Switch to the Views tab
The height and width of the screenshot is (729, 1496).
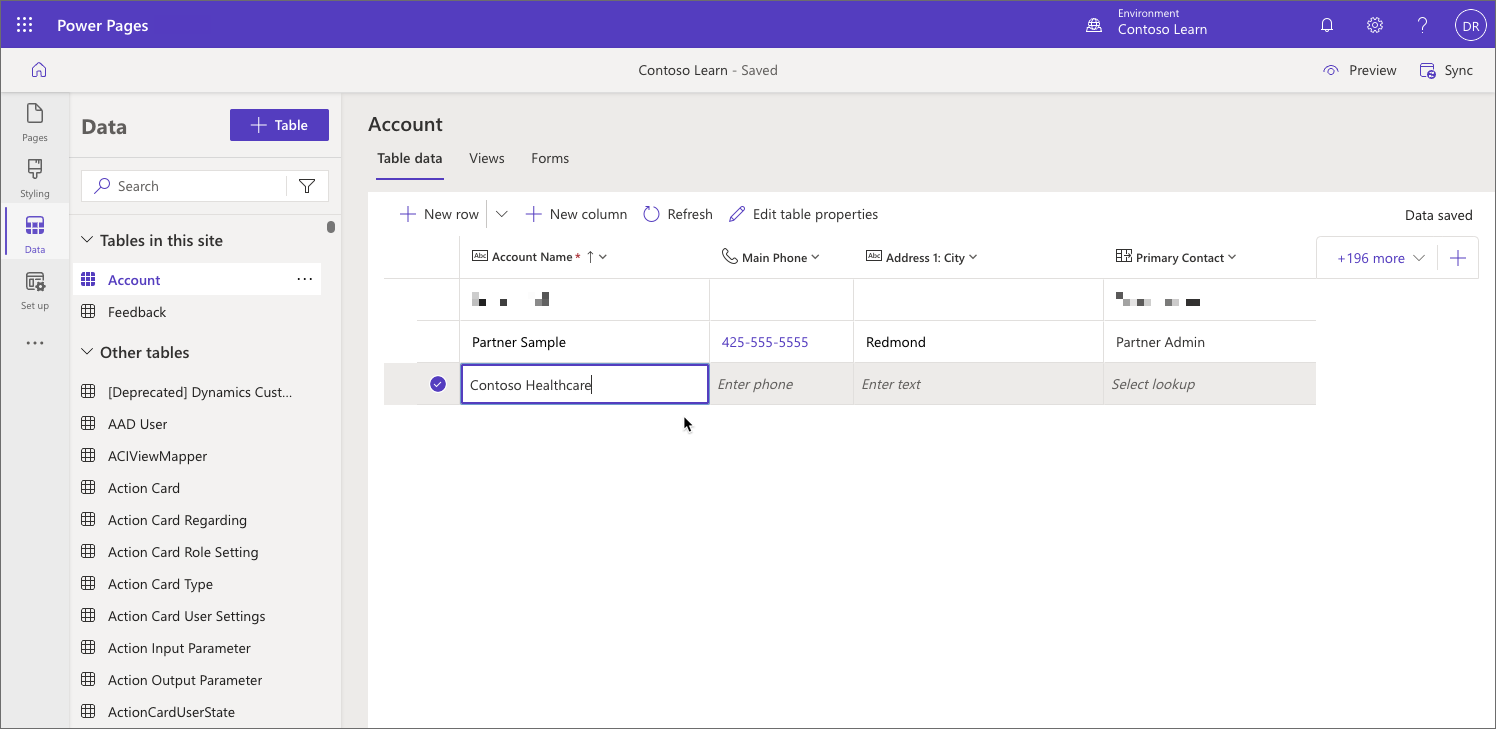[486, 158]
